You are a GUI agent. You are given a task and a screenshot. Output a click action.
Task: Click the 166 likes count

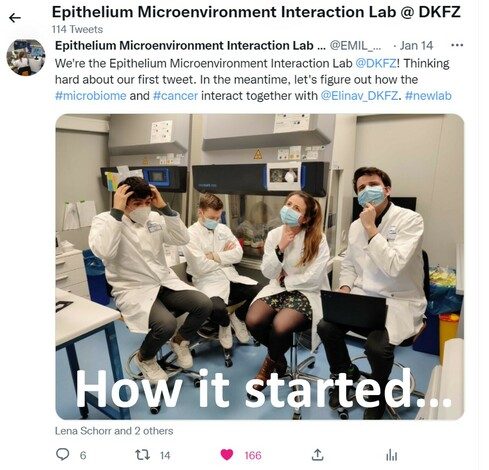(x=253, y=455)
